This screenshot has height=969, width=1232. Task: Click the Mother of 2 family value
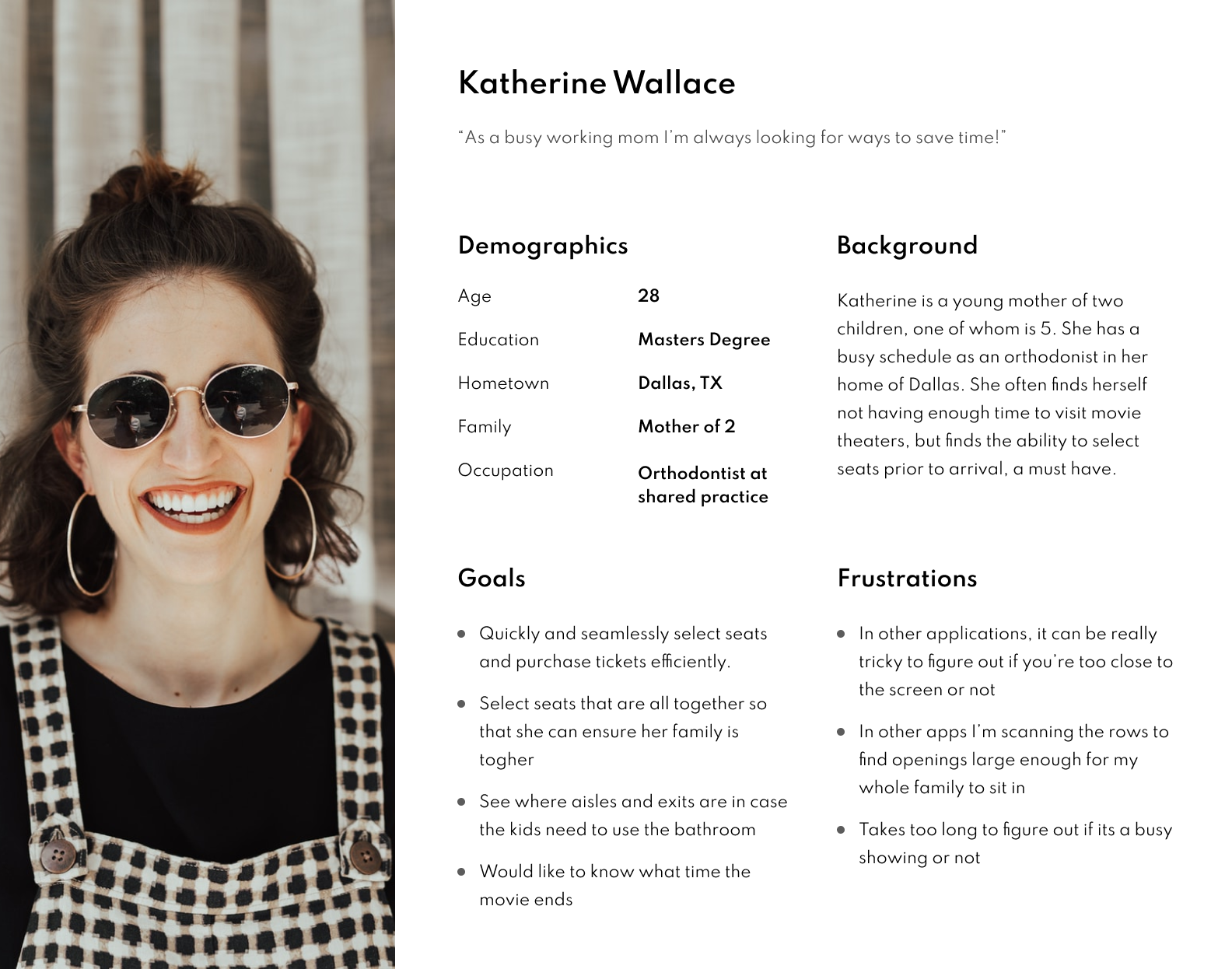pos(686,427)
